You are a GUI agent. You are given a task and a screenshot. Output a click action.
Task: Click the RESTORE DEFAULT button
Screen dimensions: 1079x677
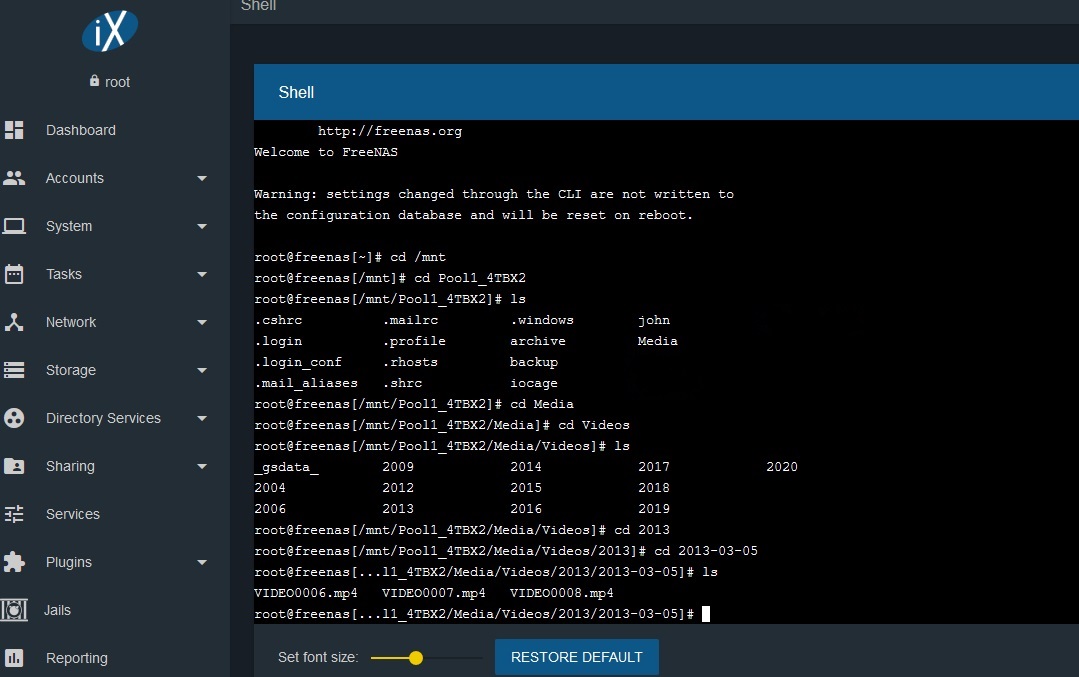pyautogui.click(x=577, y=657)
